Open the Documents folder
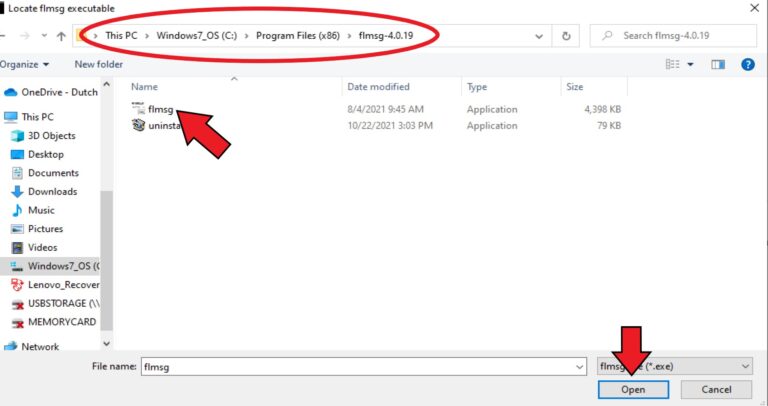 click(45, 173)
